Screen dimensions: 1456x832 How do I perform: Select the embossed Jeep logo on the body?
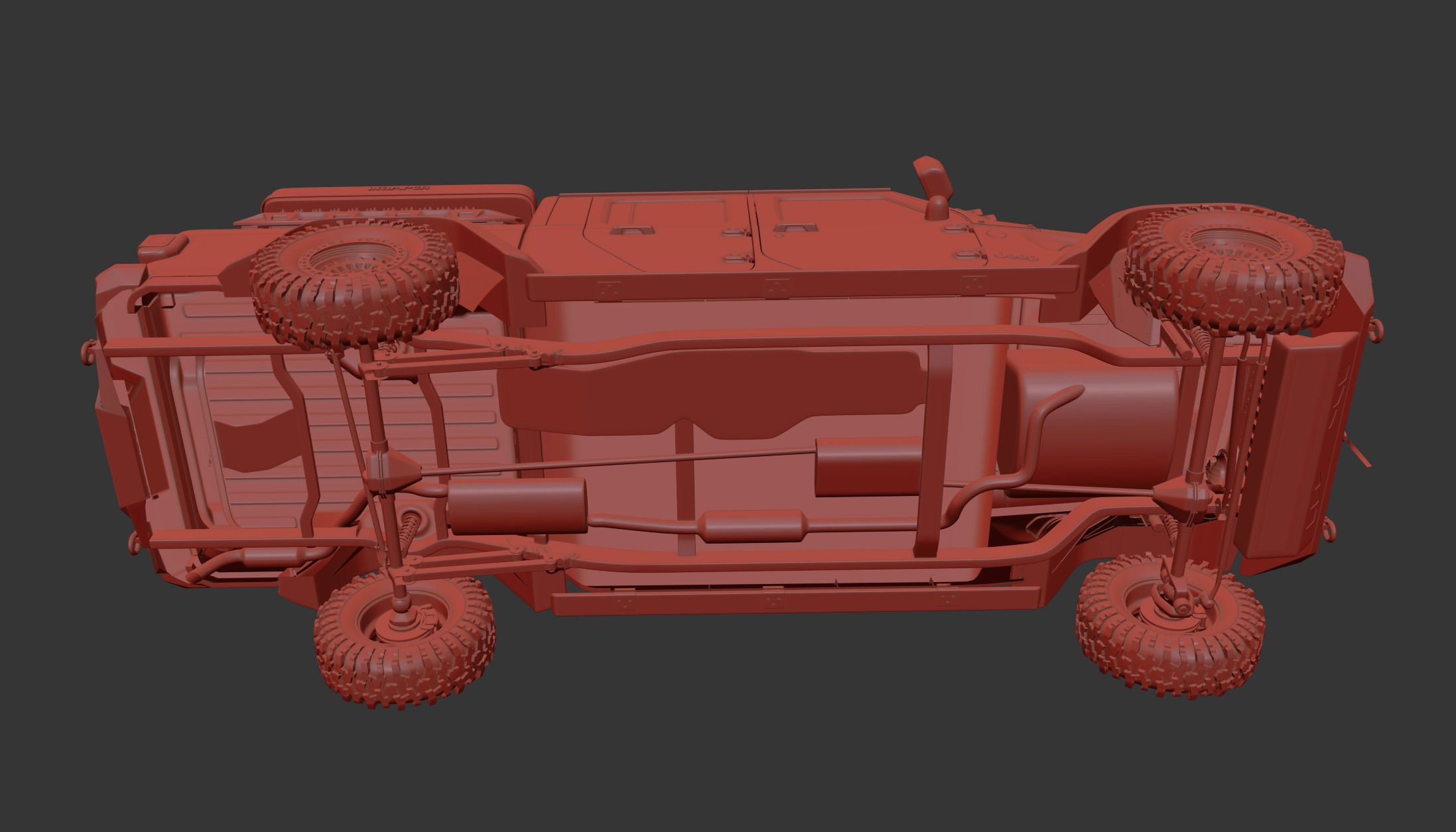click(1016, 257)
